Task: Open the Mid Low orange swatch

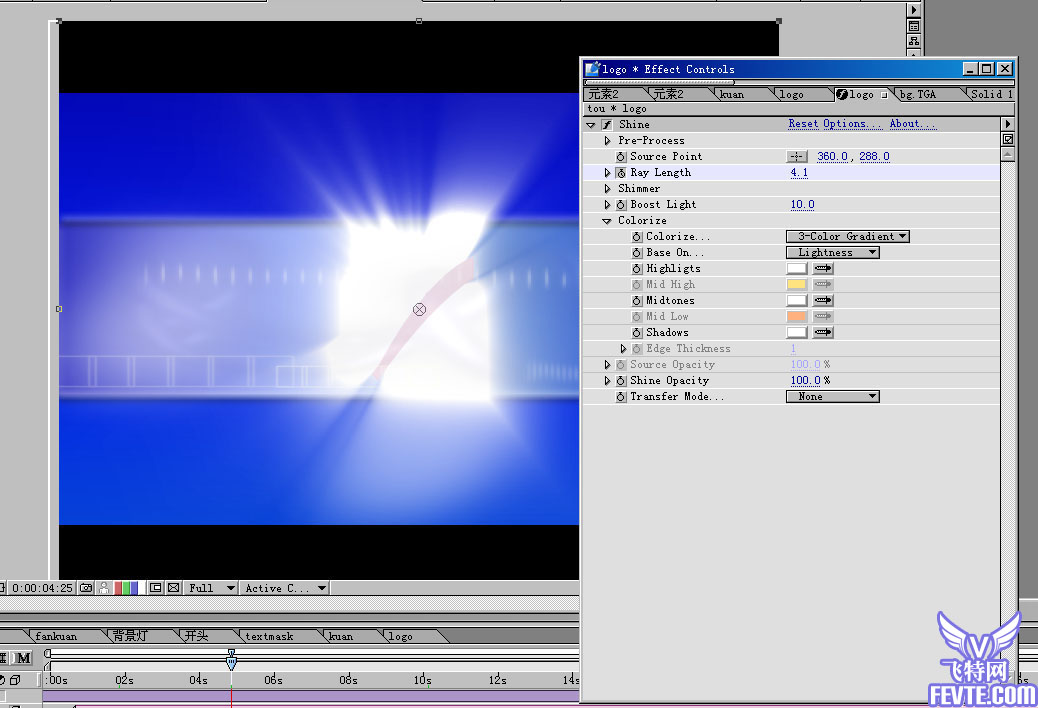Action: click(x=796, y=316)
